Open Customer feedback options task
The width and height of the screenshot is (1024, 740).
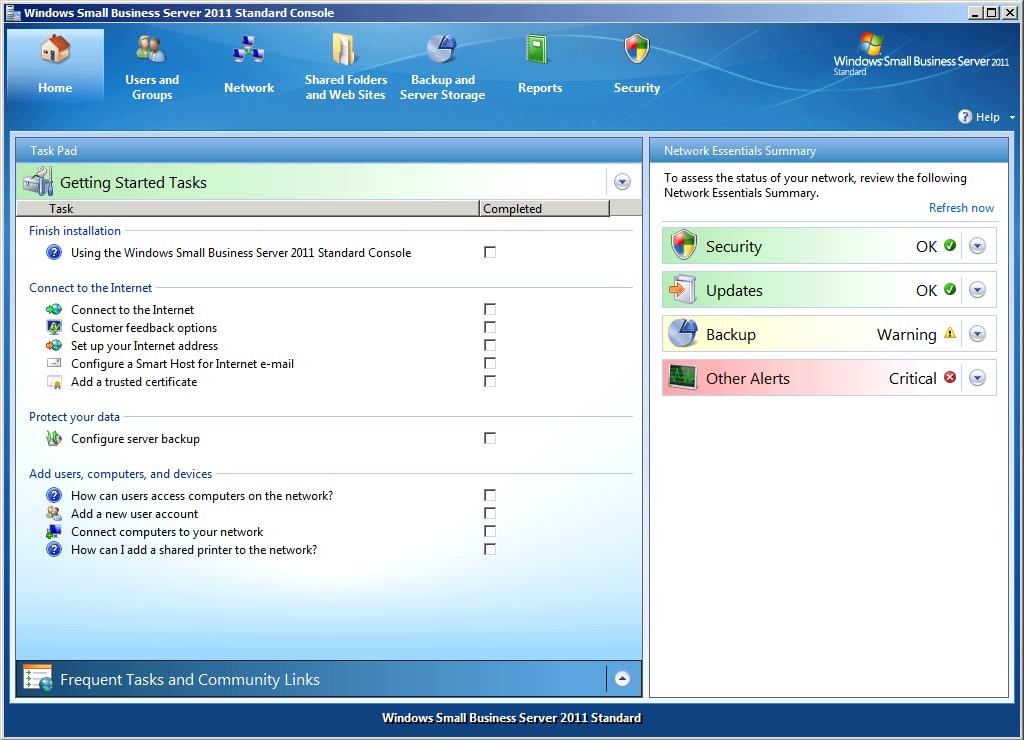[x=54, y=327]
